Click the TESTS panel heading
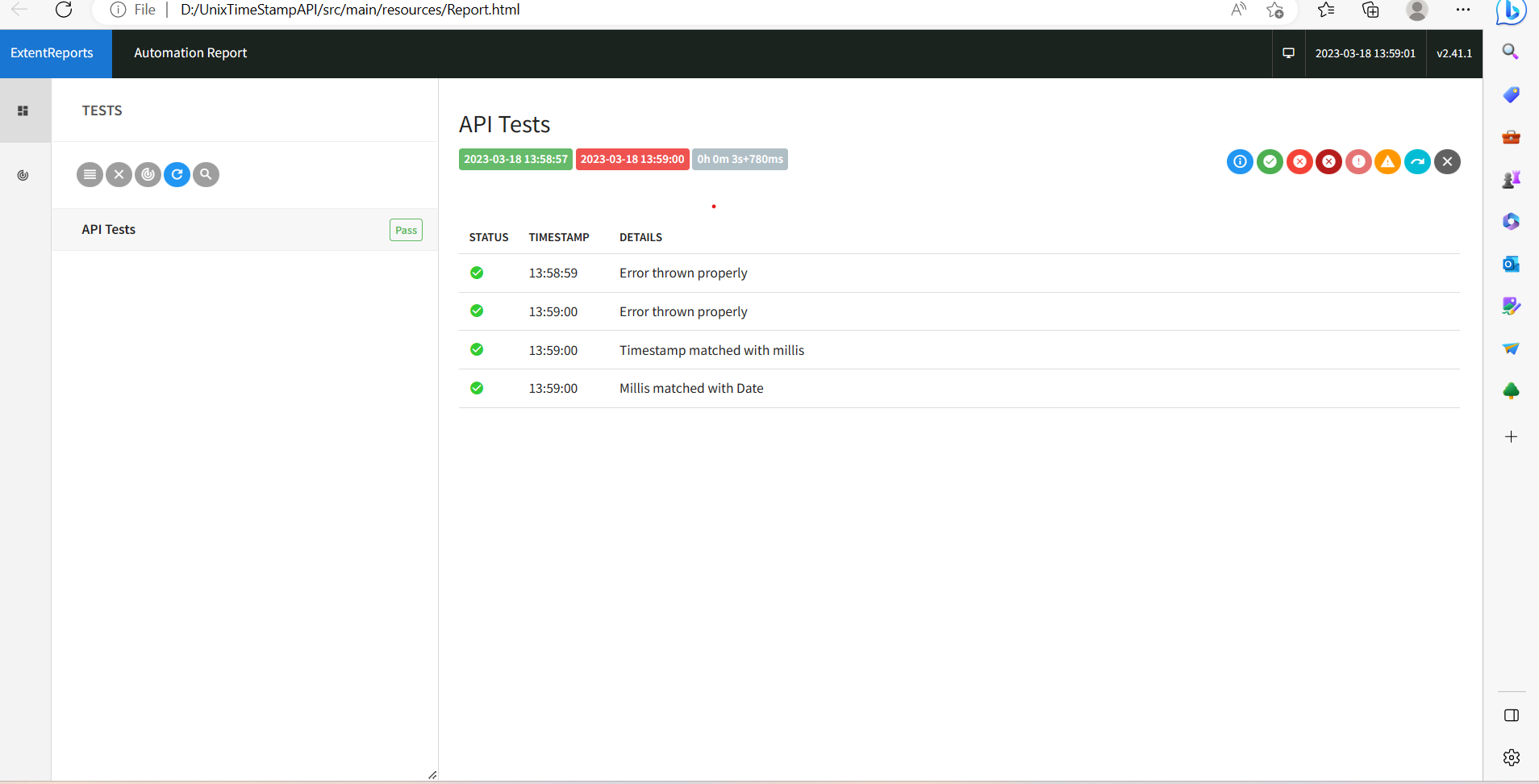The width and height of the screenshot is (1539, 784). pyautogui.click(x=102, y=111)
